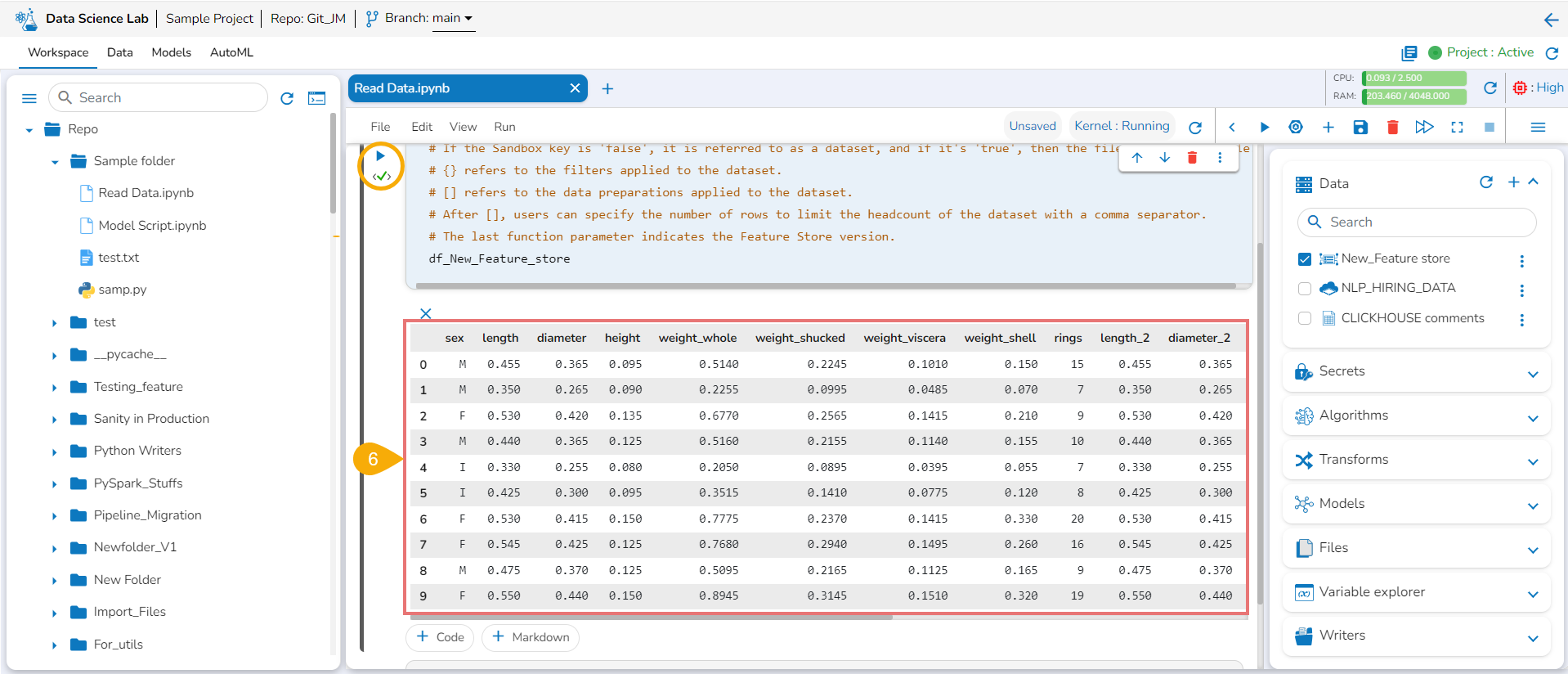1568x674 pixels.
Task: Enable the CLICKHOUSE comments checkbox
Action: [1305, 318]
